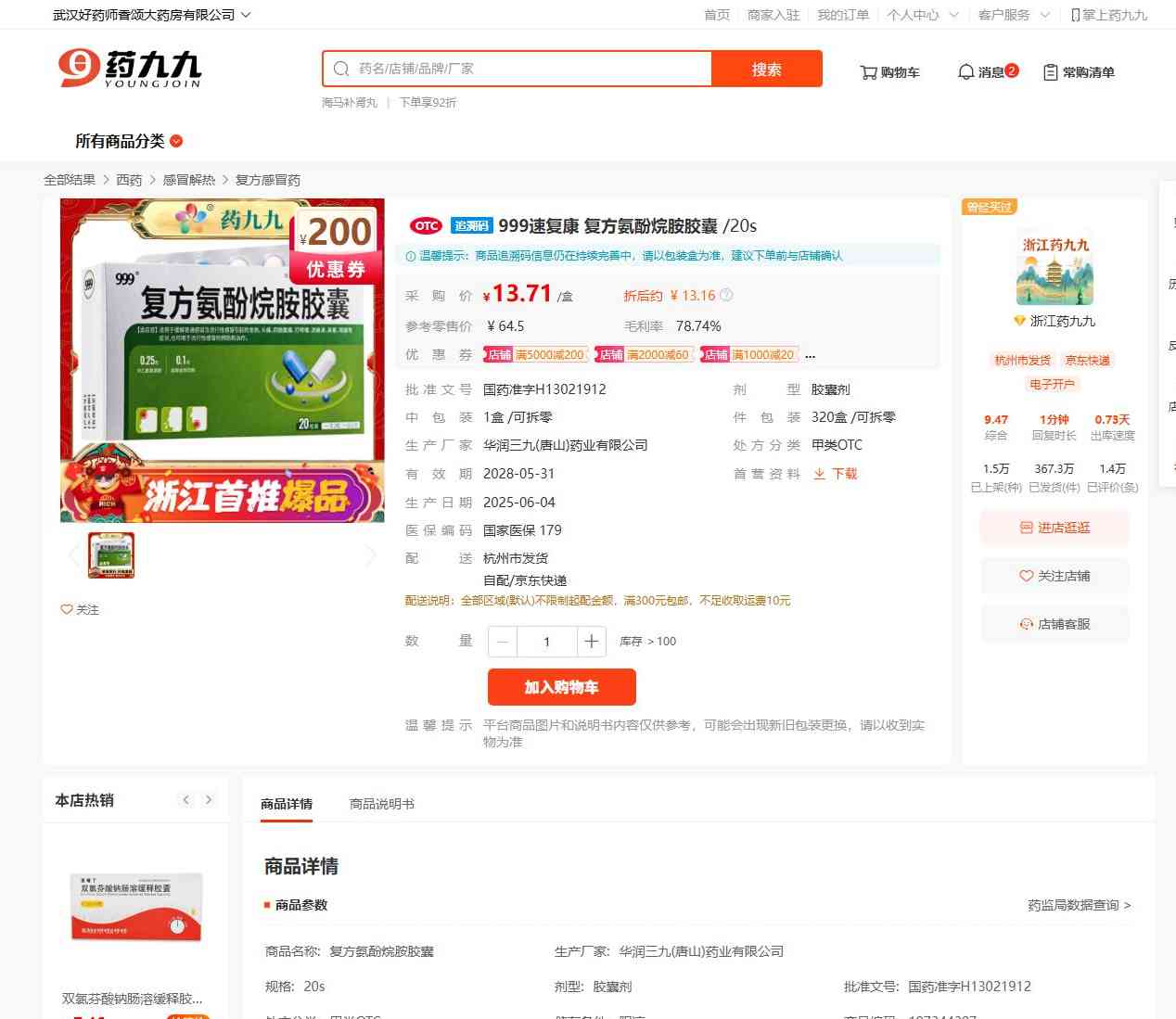Click the 药九九 logo
Viewport: 1176px width, 1019px height.
(130, 70)
